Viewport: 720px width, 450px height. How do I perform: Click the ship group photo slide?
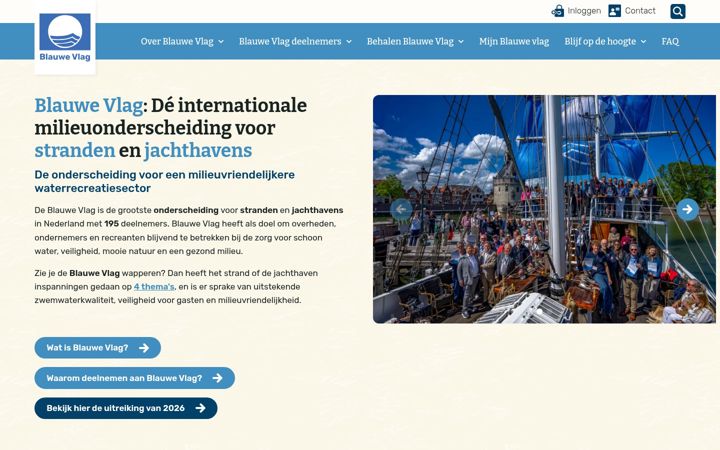[544, 209]
